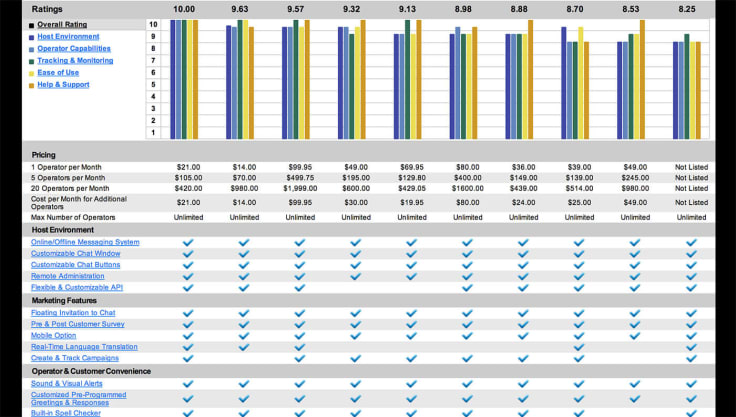Click the $69.95 price cell
The image size is (736, 417).
coord(412,167)
